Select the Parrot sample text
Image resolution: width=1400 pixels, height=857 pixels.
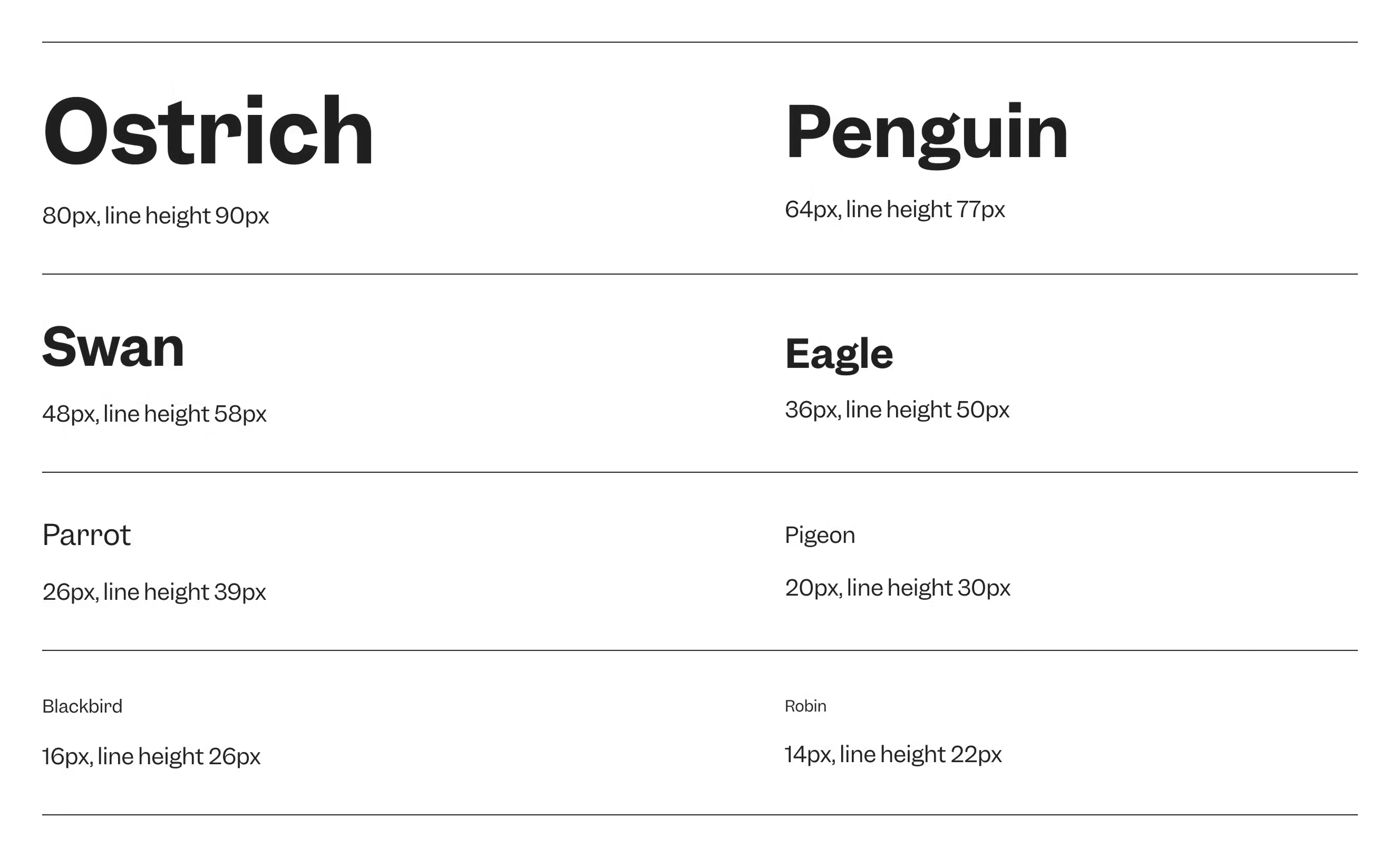[x=86, y=535]
